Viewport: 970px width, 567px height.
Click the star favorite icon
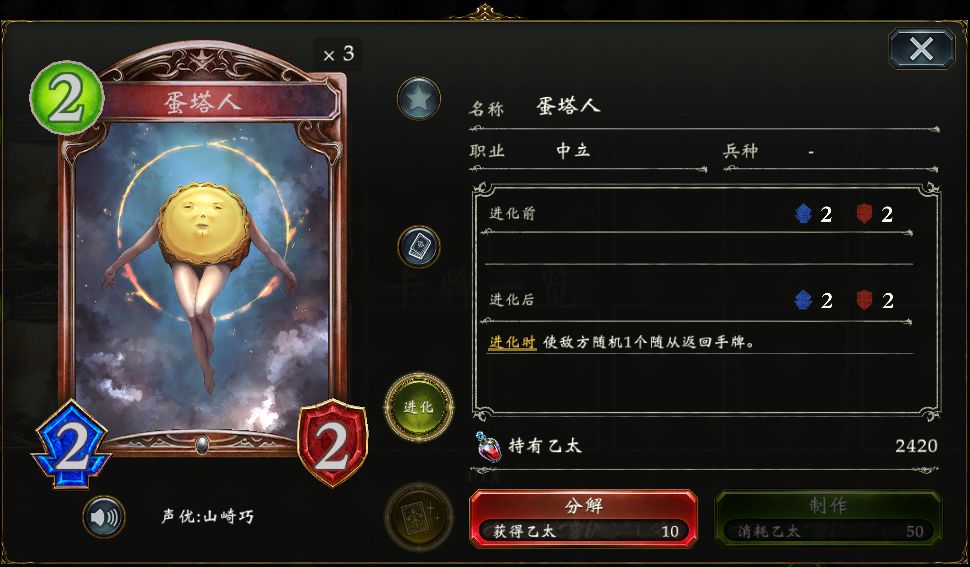pyautogui.click(x=419, y=98)
